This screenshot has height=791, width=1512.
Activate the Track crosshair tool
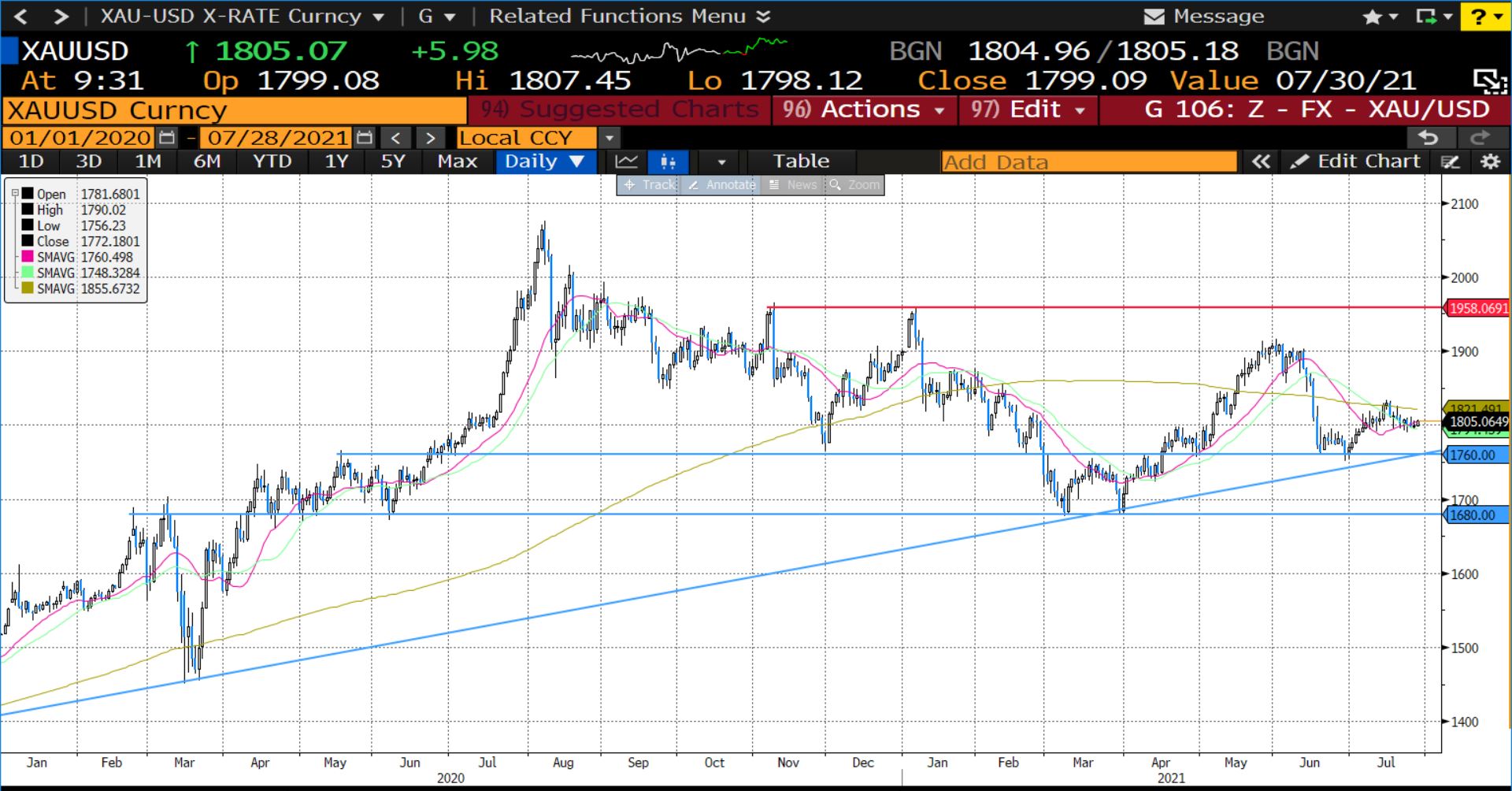pyautogui.click(x=648, y=184)
